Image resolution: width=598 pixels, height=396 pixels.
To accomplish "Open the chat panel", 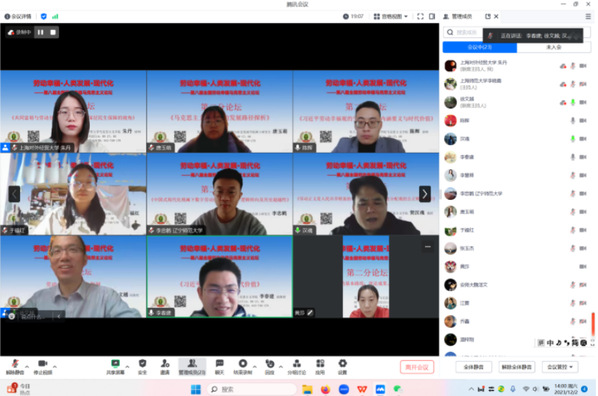I will tap(219, 367).
